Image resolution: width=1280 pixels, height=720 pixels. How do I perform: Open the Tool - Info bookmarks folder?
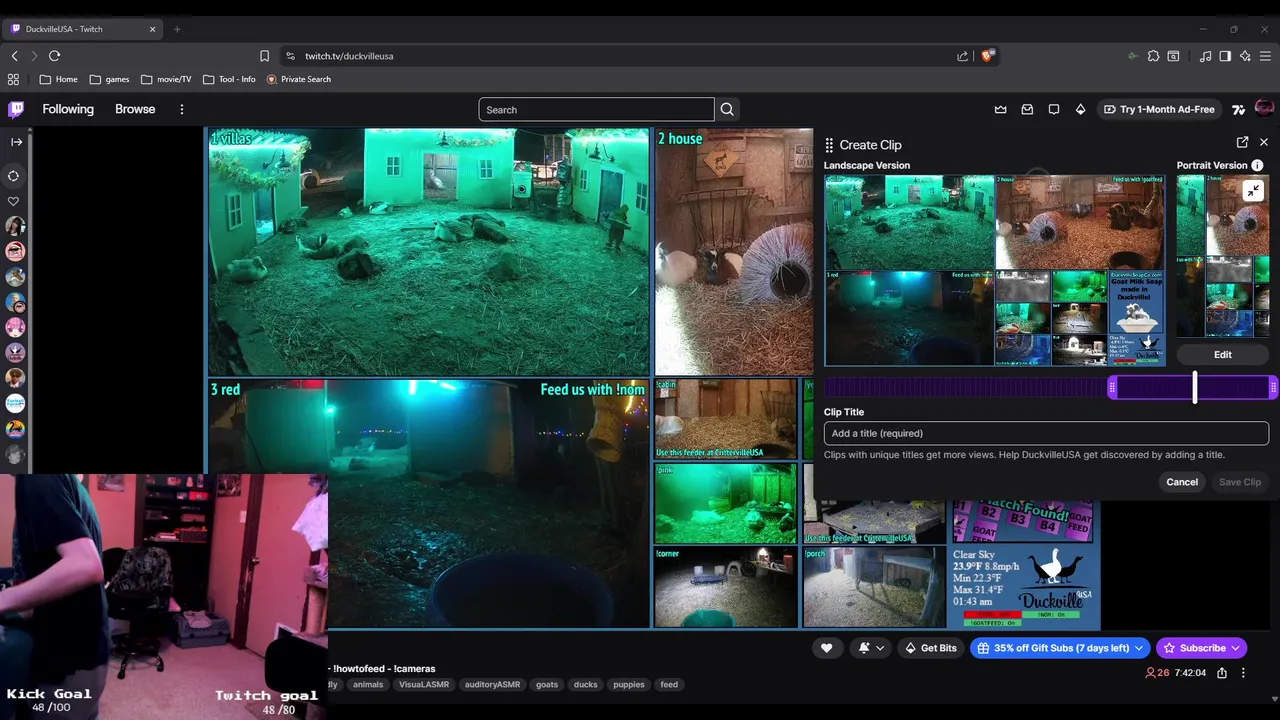click(x=229, y=79)
